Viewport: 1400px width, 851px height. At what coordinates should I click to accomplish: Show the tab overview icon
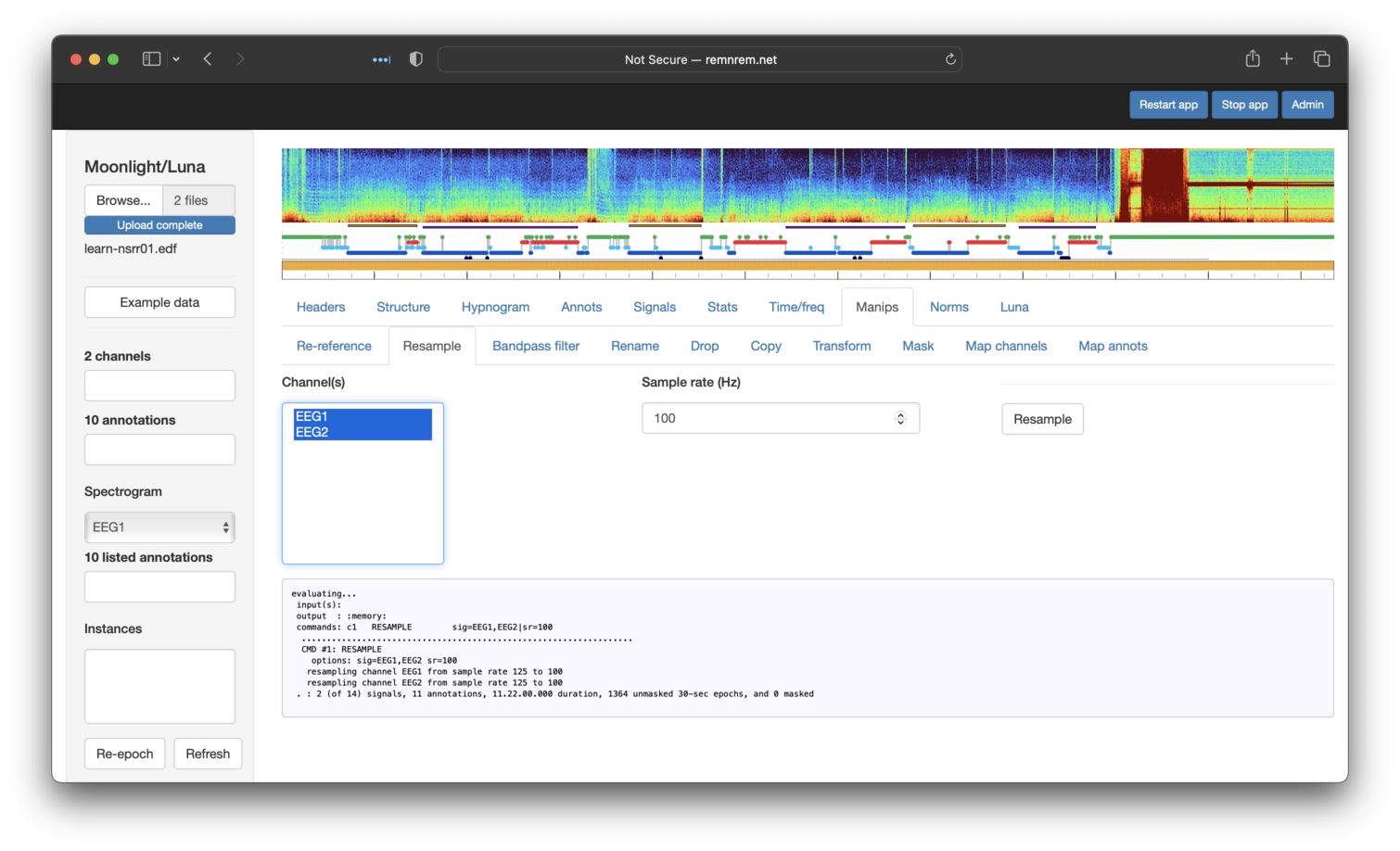(x=1322, y=59)
